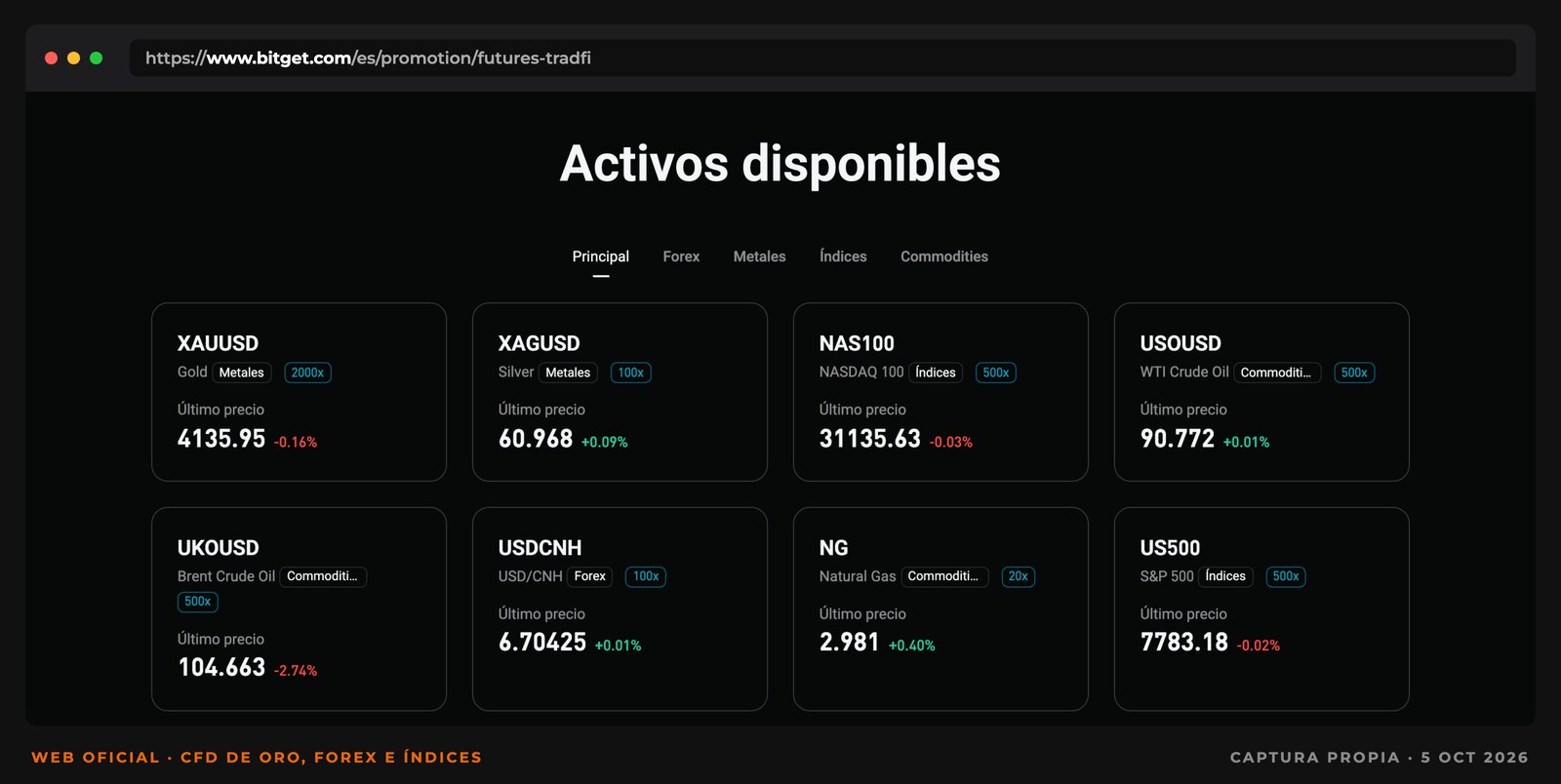Click the -2.74% change on UKOUSD

click(x=296, y=671)
